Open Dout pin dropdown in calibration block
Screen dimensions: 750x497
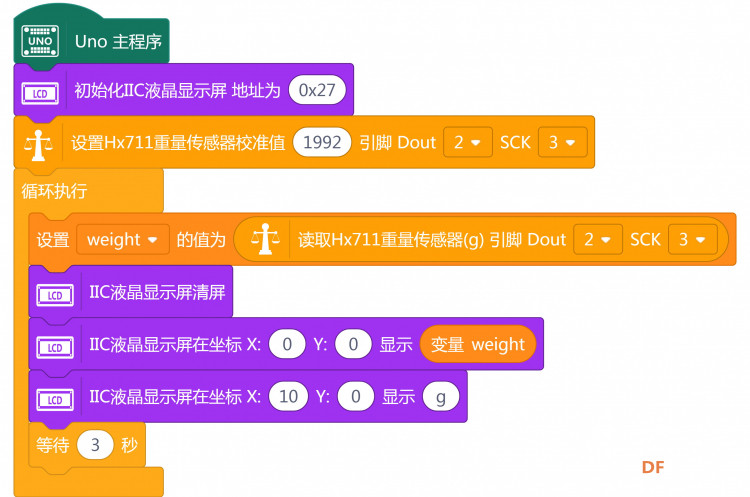(467, 142)
